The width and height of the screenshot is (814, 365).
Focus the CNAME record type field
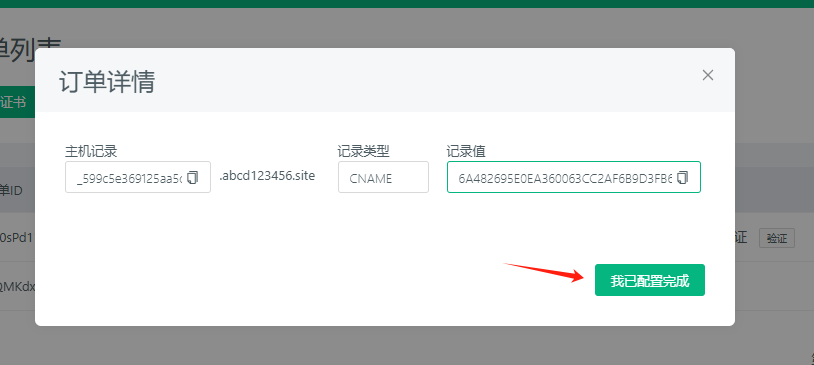click(x=383, y=177)
